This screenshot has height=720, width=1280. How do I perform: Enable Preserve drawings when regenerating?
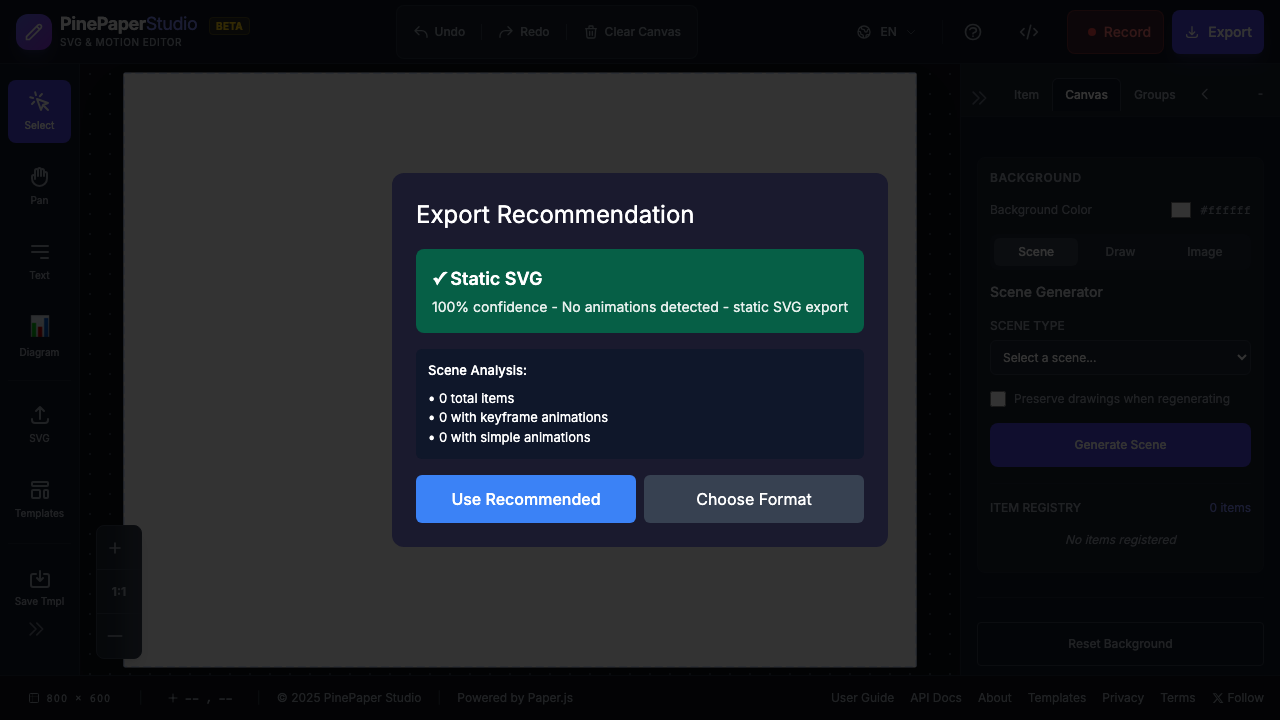click(997, 398)
